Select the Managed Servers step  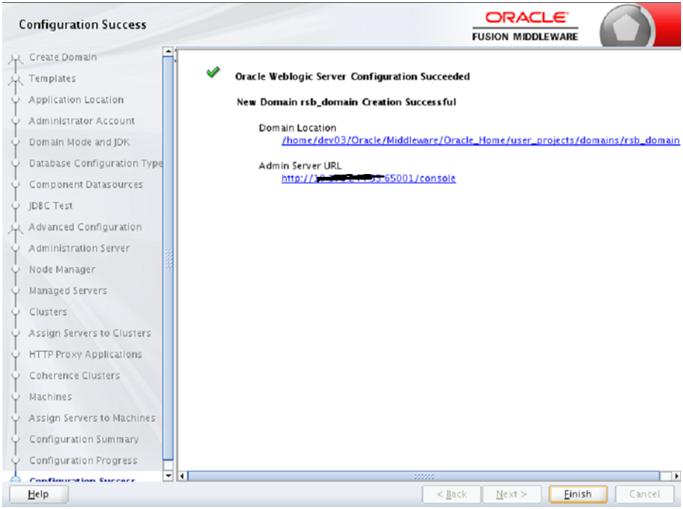coord(68,290)
